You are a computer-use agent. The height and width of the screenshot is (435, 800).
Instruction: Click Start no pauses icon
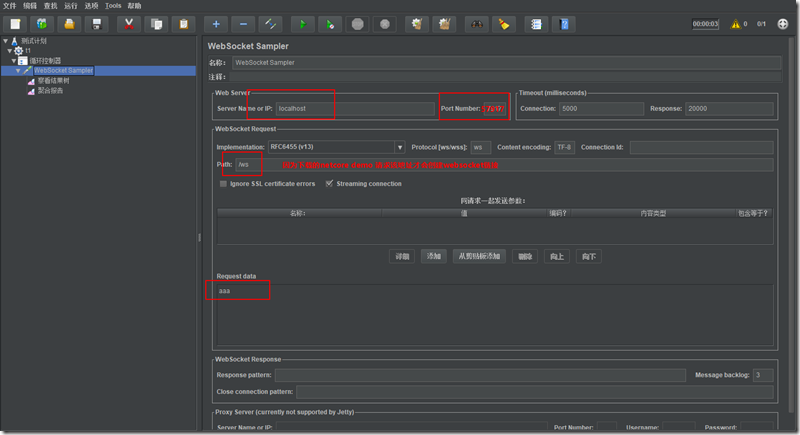330,24
